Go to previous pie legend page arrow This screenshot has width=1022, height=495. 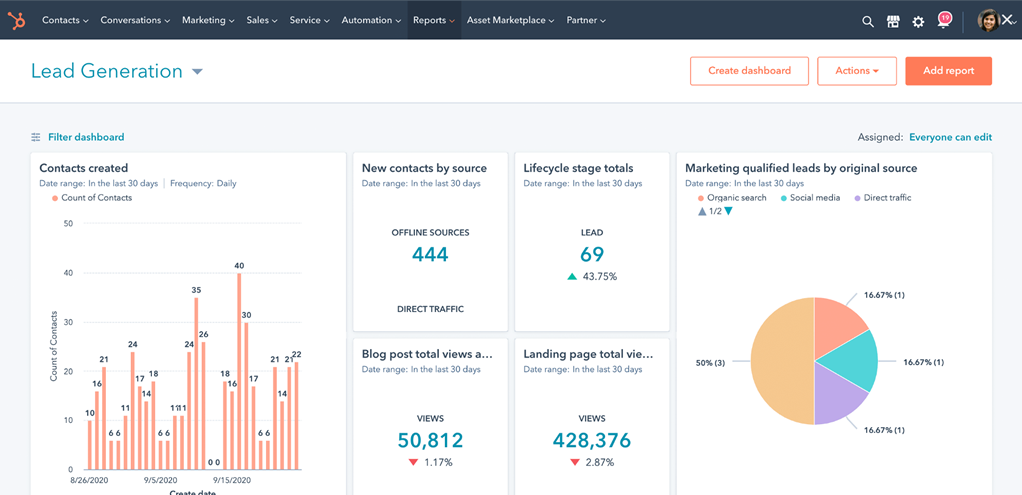click(702, 211)
